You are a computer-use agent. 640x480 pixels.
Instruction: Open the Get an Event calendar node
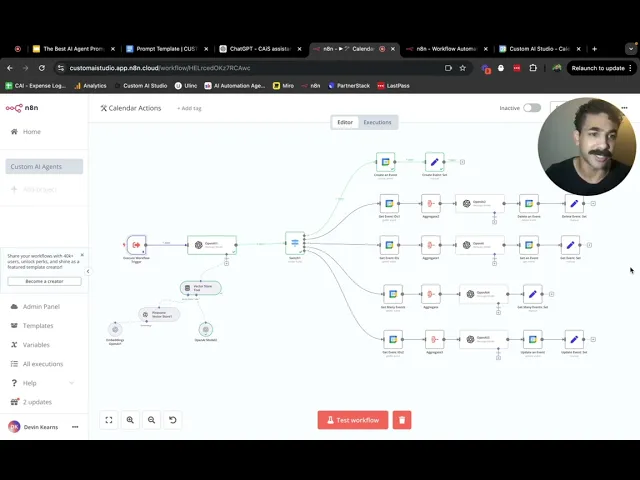pos(529,245)
